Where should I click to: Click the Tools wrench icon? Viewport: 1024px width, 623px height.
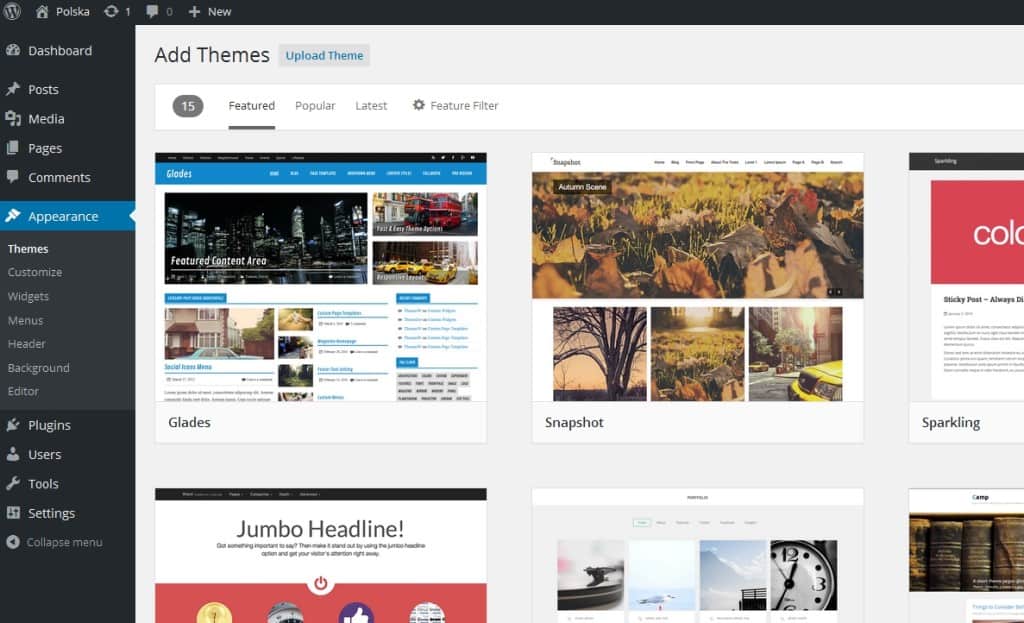click(x=13, y=483)
